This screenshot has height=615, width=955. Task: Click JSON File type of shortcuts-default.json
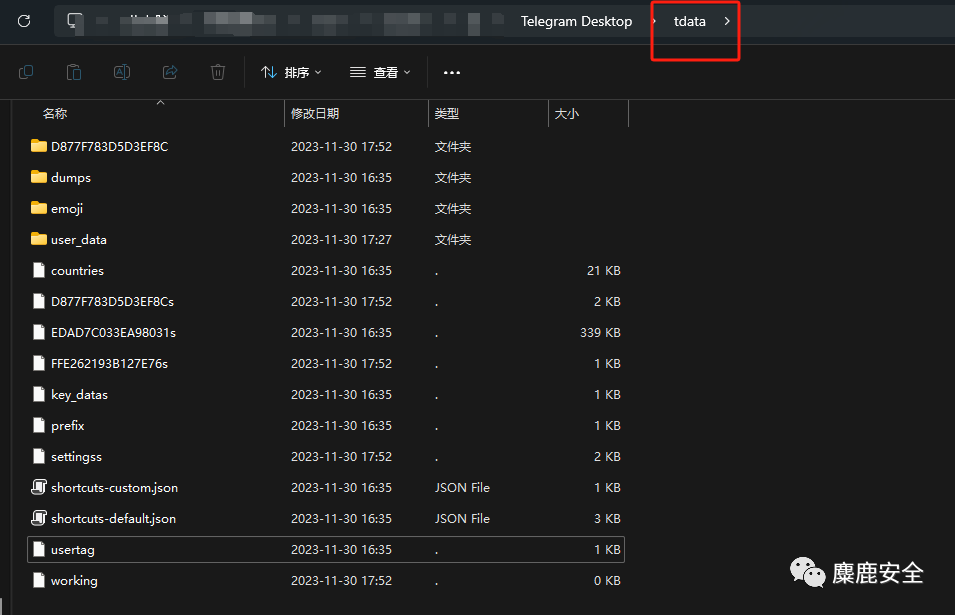click(x=462, y=519)
